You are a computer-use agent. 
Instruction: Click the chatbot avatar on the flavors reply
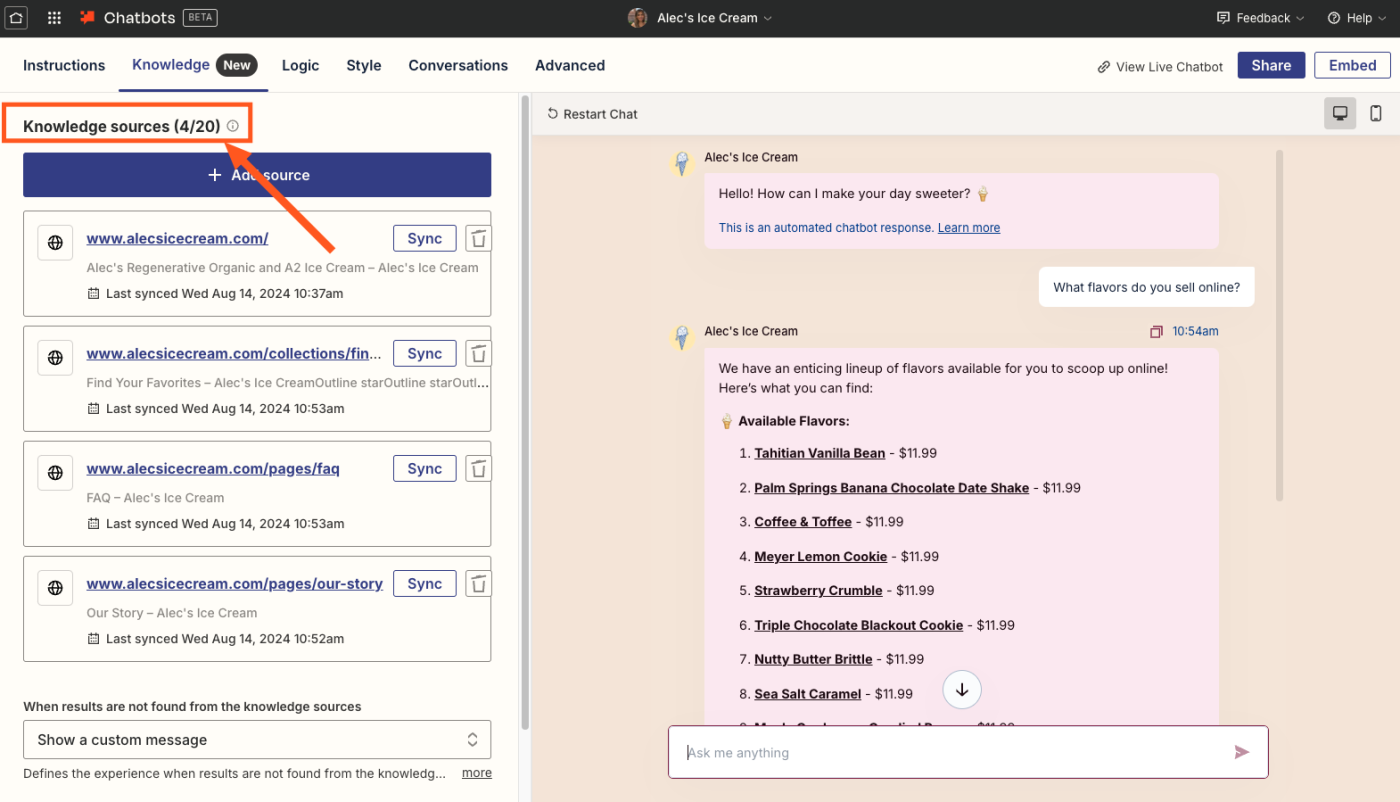(683, 338)
